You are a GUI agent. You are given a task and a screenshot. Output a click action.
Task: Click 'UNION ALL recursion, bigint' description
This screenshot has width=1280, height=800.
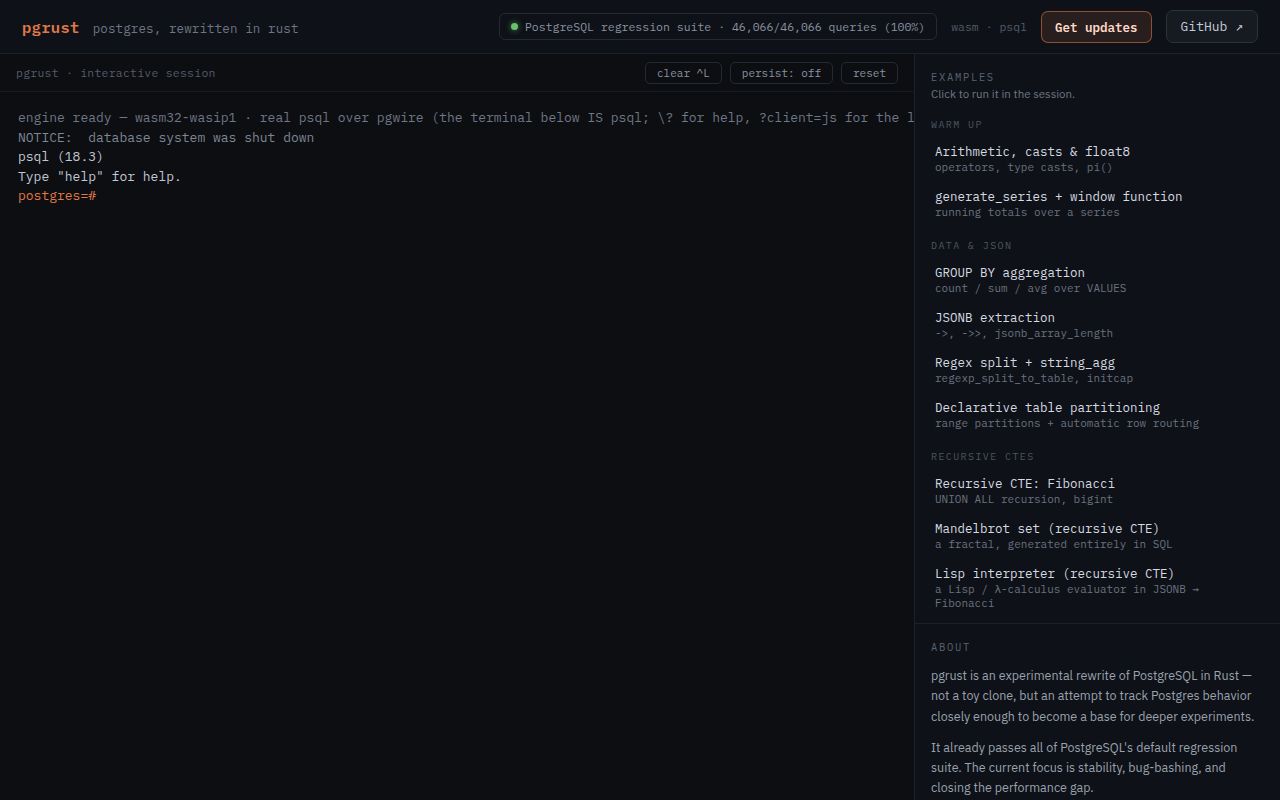click(1024, 500)
